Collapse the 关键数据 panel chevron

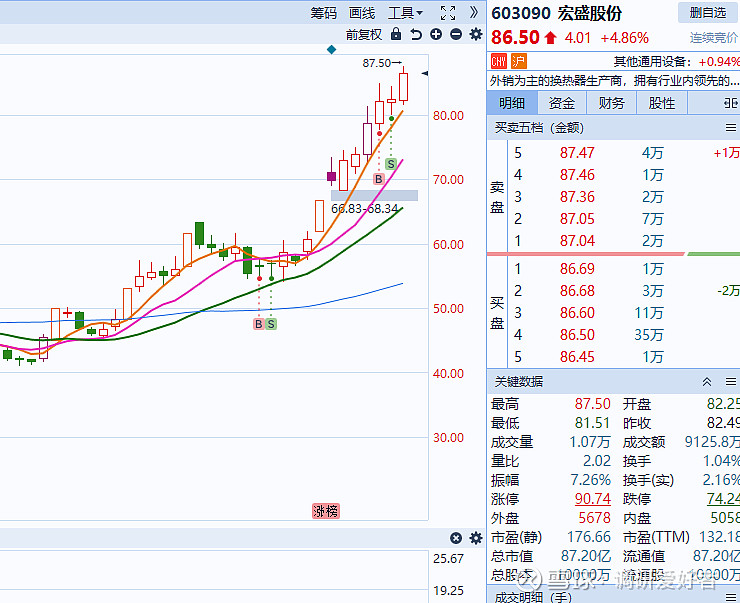click(x=706, y=382)
